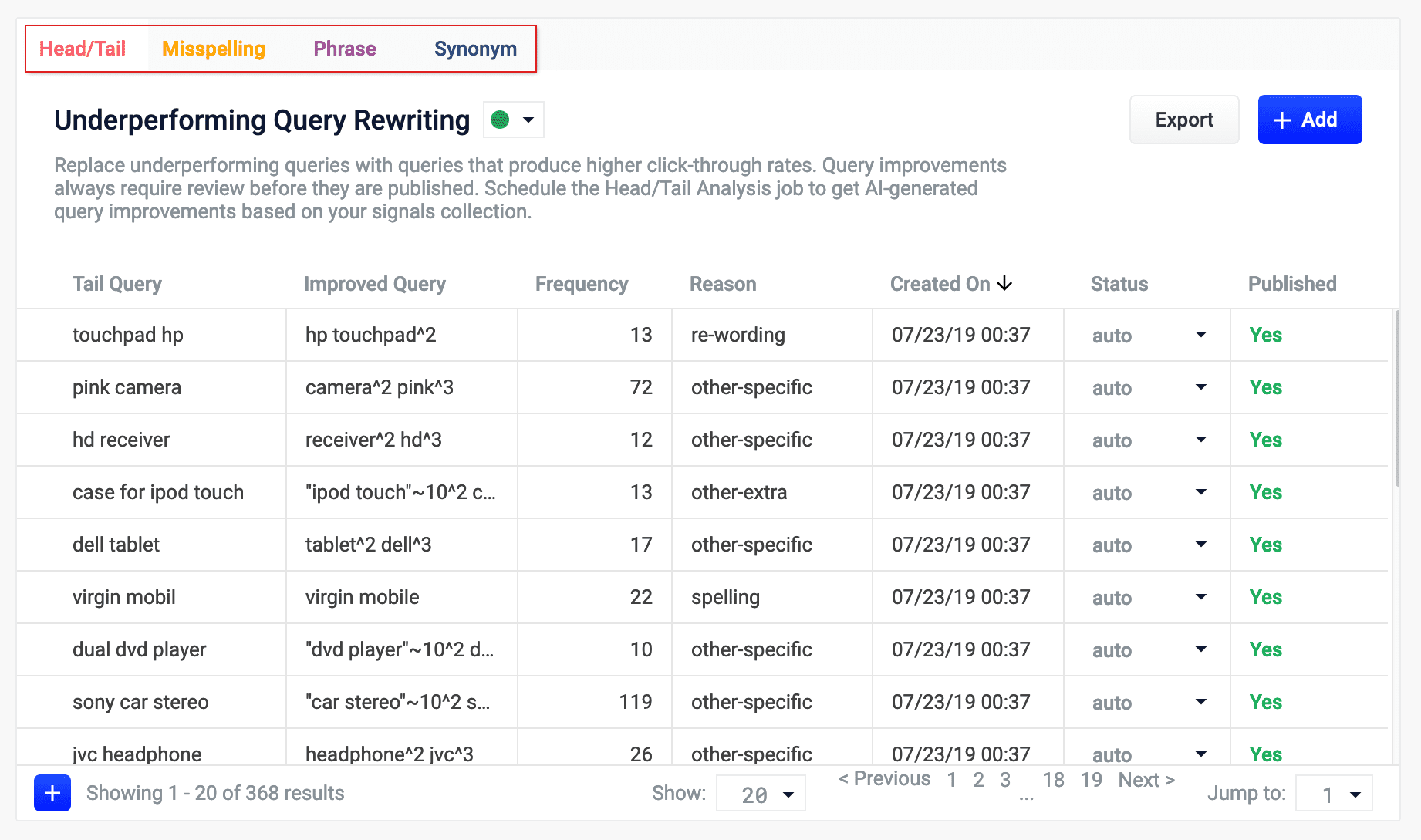Open the Synonym tab
Viewport: 1421px width, 840px height.
point(475,49)
